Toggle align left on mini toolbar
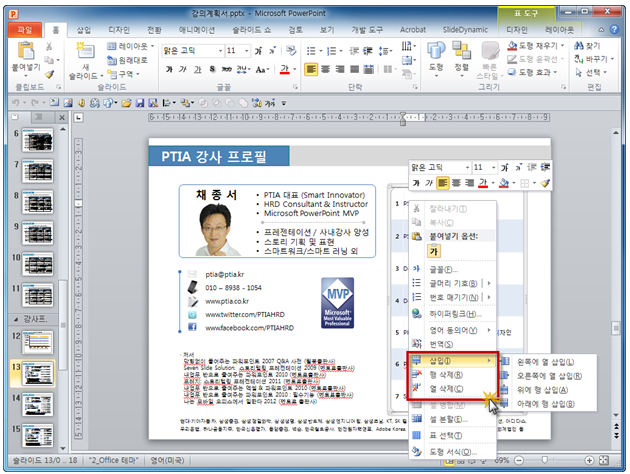The width and height of the screenshot is (630, 474). [x=442, y=183]
